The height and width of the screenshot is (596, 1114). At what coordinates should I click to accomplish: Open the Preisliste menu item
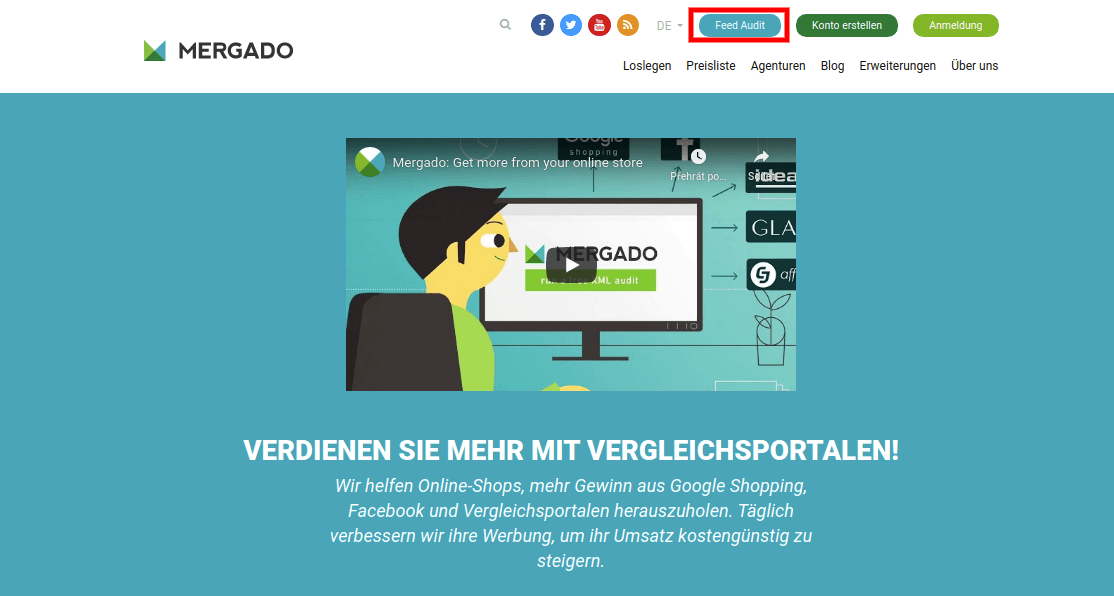(x=710, y=65)
